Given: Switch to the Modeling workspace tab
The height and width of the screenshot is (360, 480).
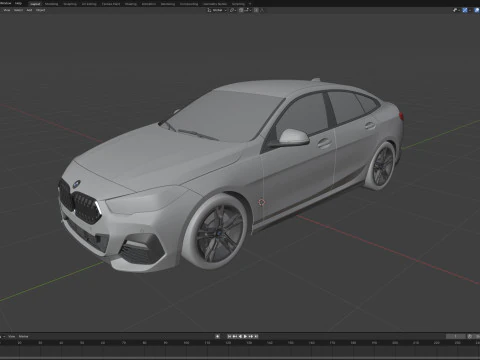Looking at the screenshot, I should [51, 4].
